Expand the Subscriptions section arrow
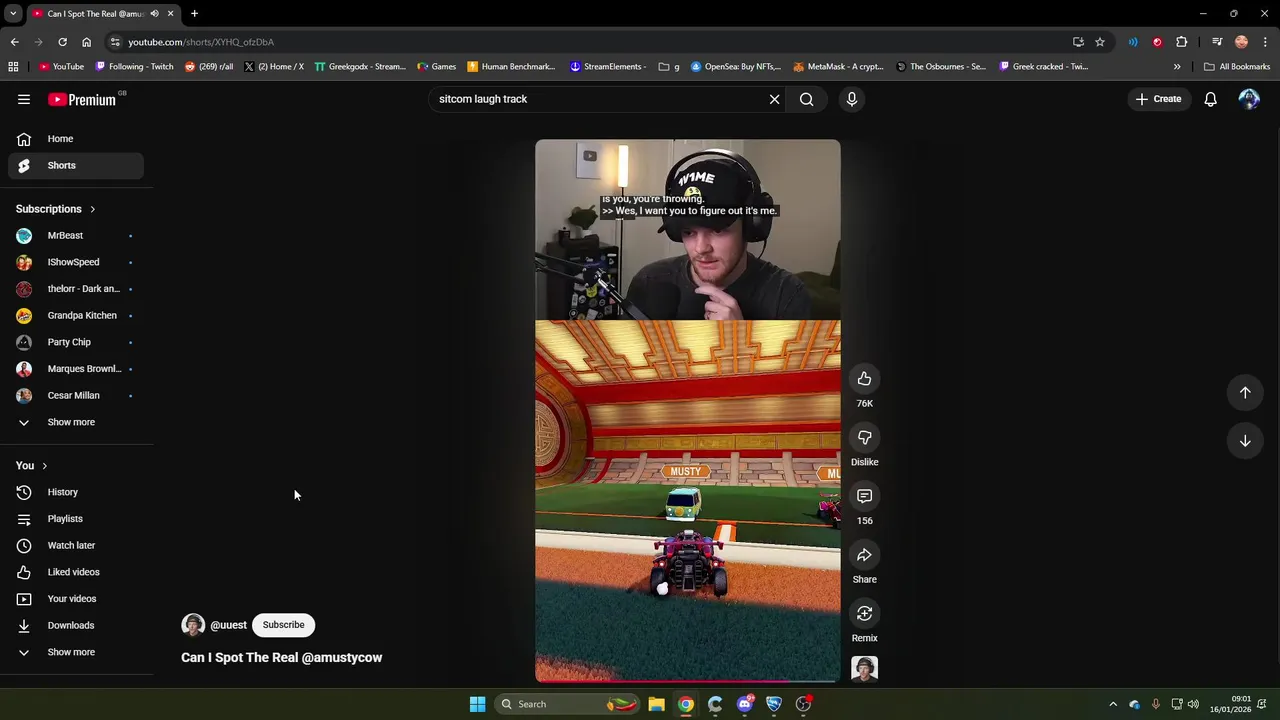Viewport: 1280px width, 720px height. pyautogui.click(x=92, y=209)
